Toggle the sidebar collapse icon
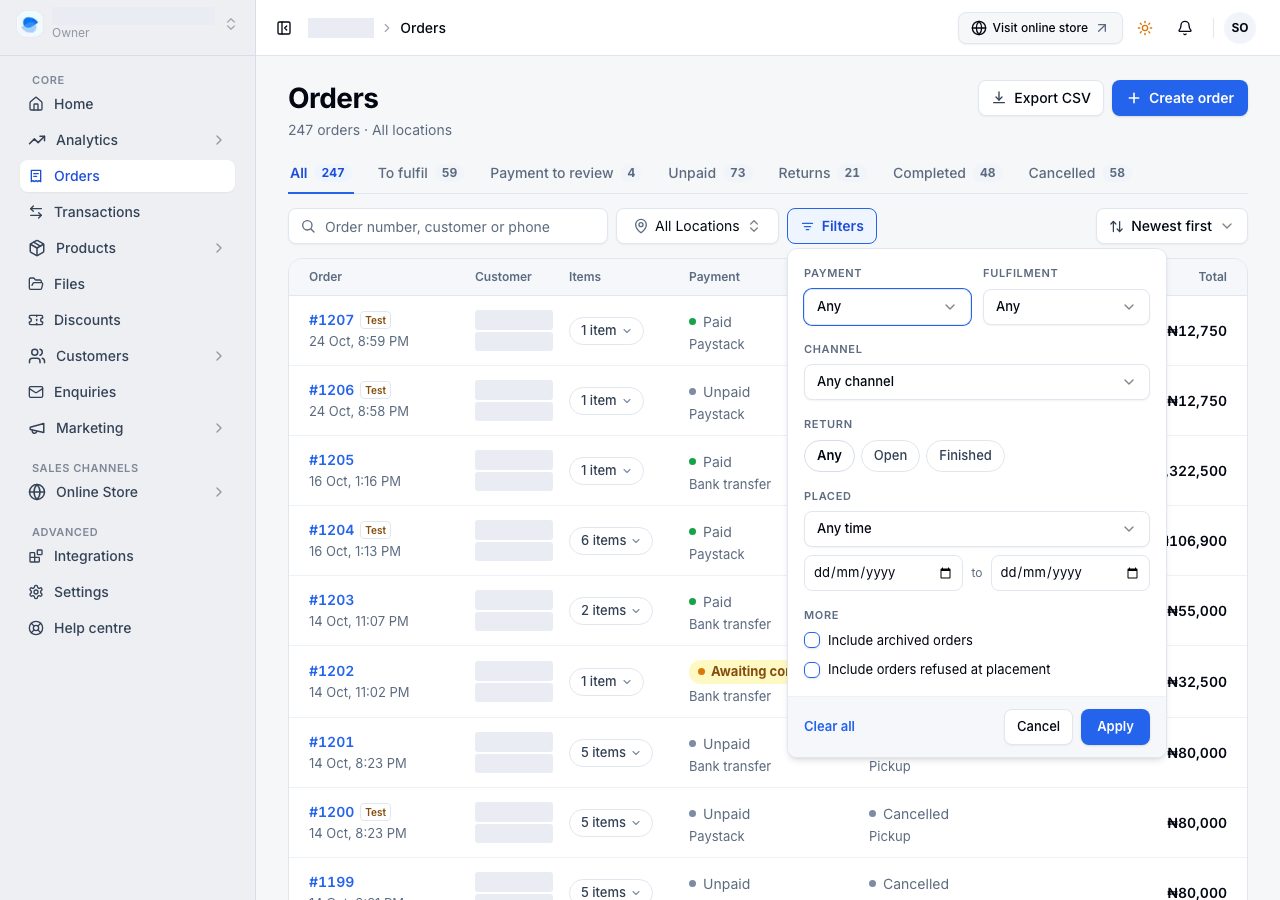 point(284,28)
